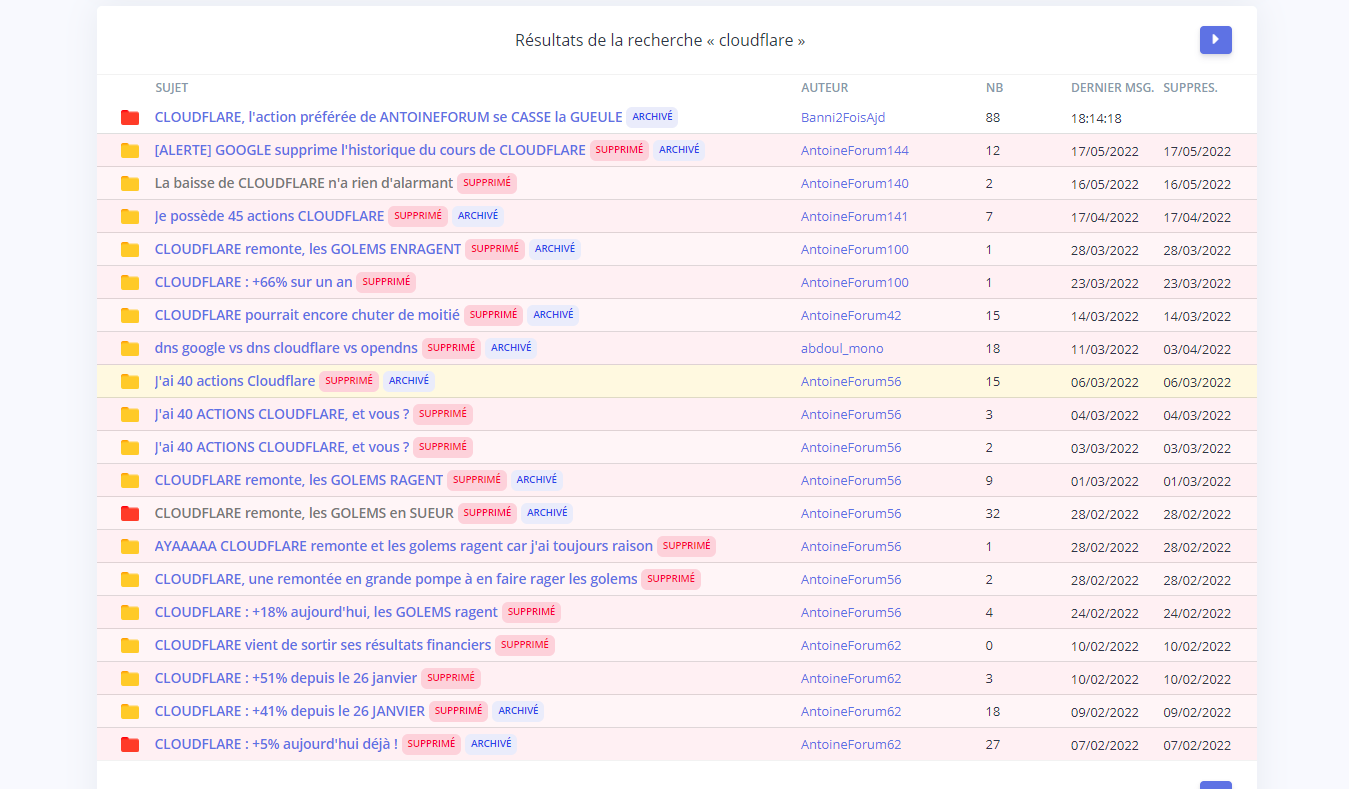
Task: Click folder icon for +51% depuis le 26 janvier
Action: (x=130, y=679)
